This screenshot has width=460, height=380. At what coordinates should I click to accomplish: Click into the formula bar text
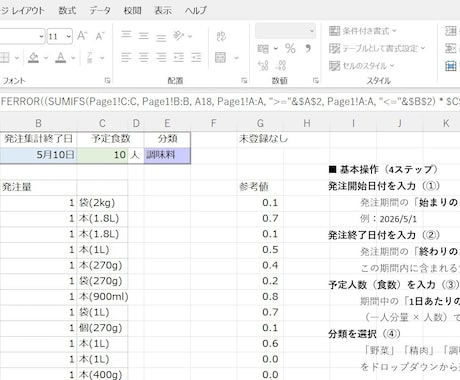(230, 101)
